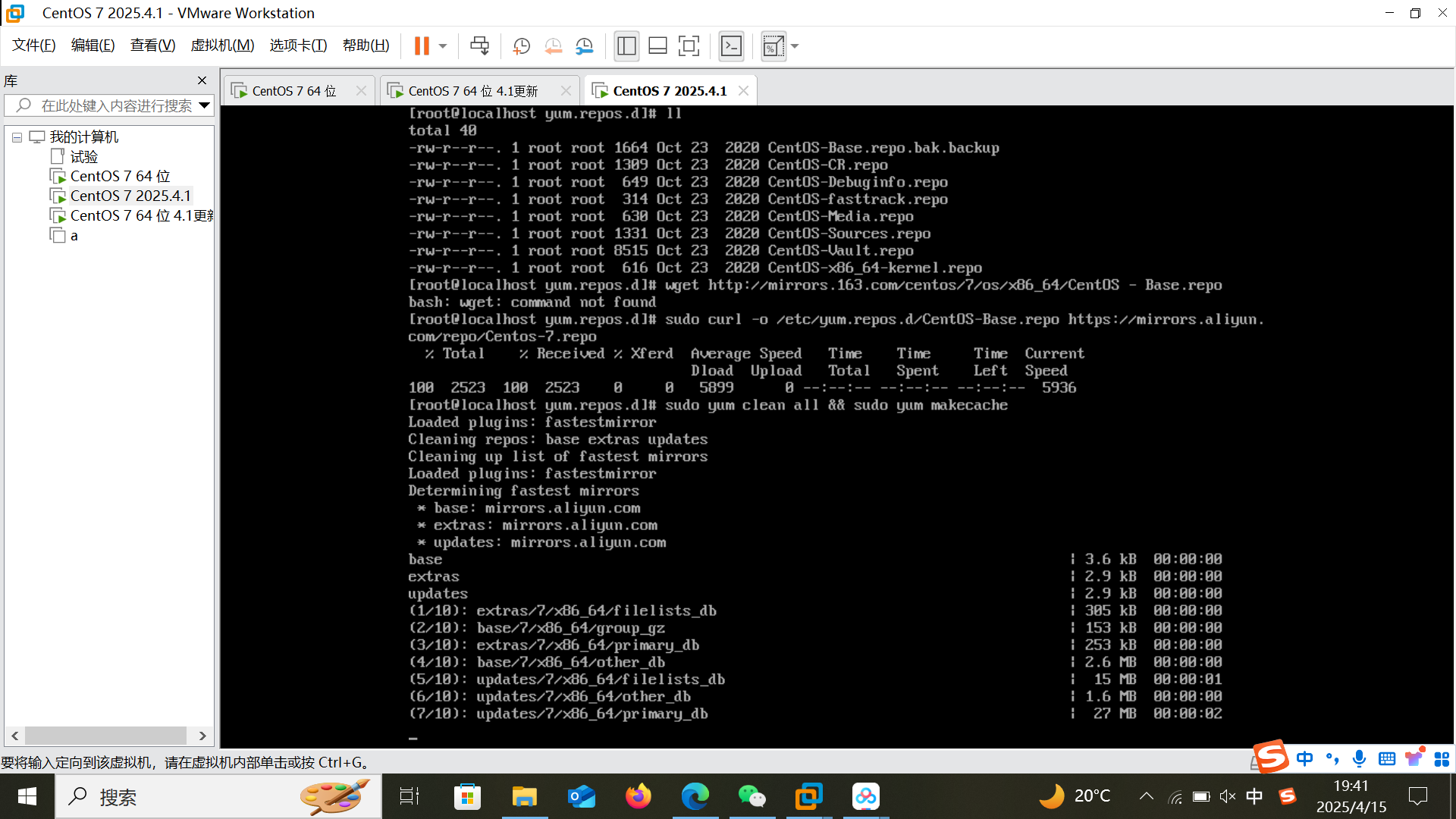The width and height of the screenshot is (1456, 819).
Task: Open the snapshot manager icon
Action: point(584,46)
